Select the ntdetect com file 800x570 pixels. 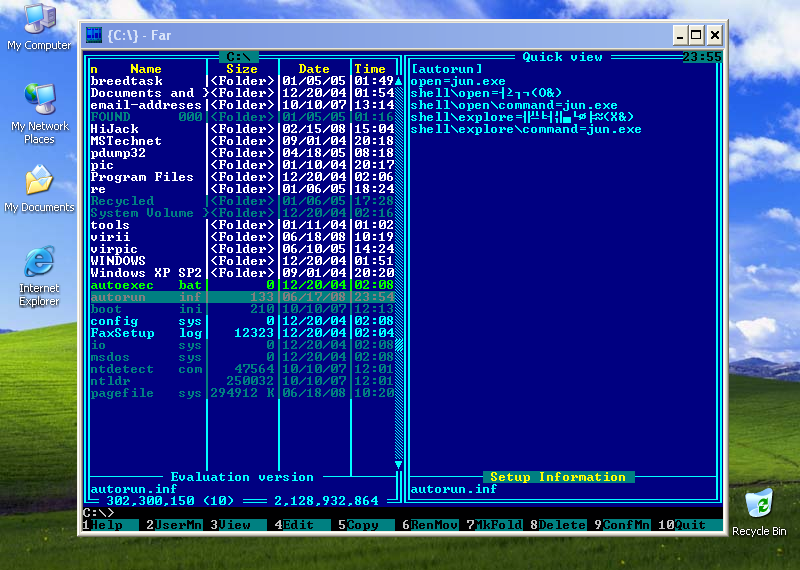(x=242, y=368)
